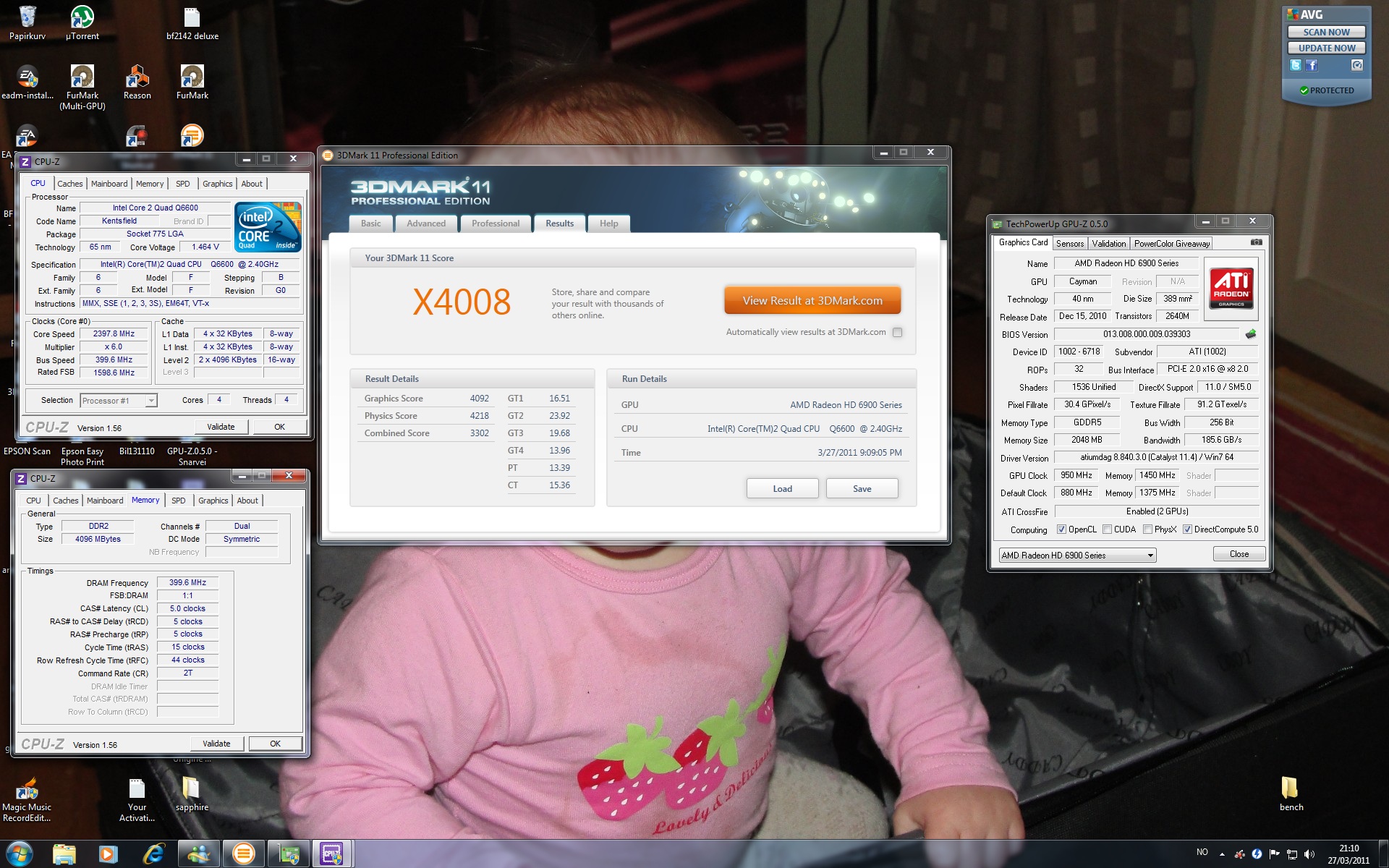
Task: Toggle the OpenCL checkbox in GPU-Z
Action: [1061, 529]
